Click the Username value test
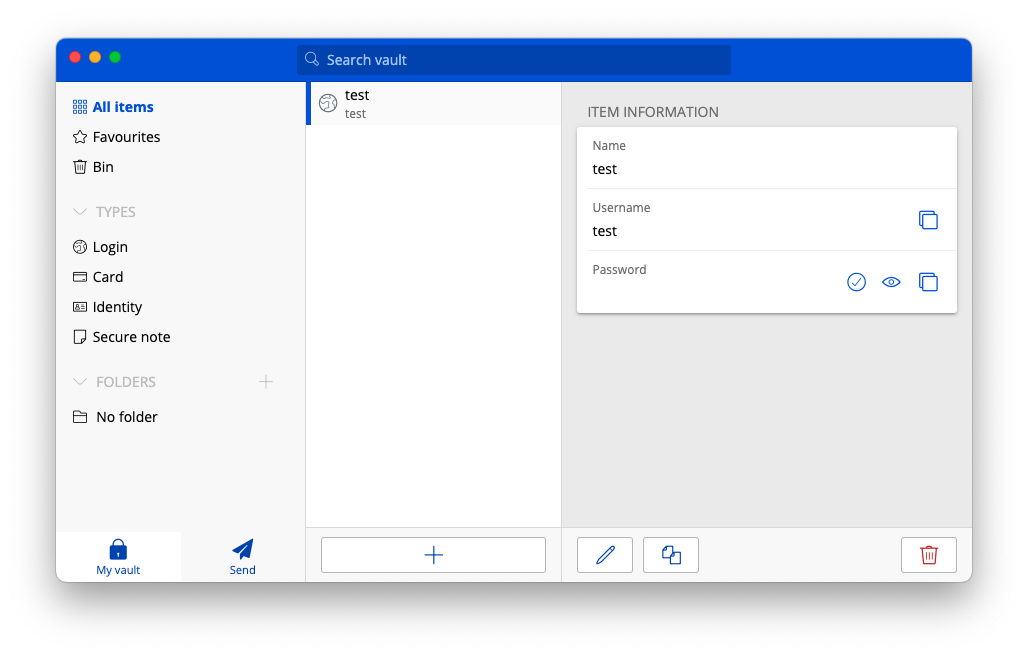 pyautogui.click(x=604, y=231)
